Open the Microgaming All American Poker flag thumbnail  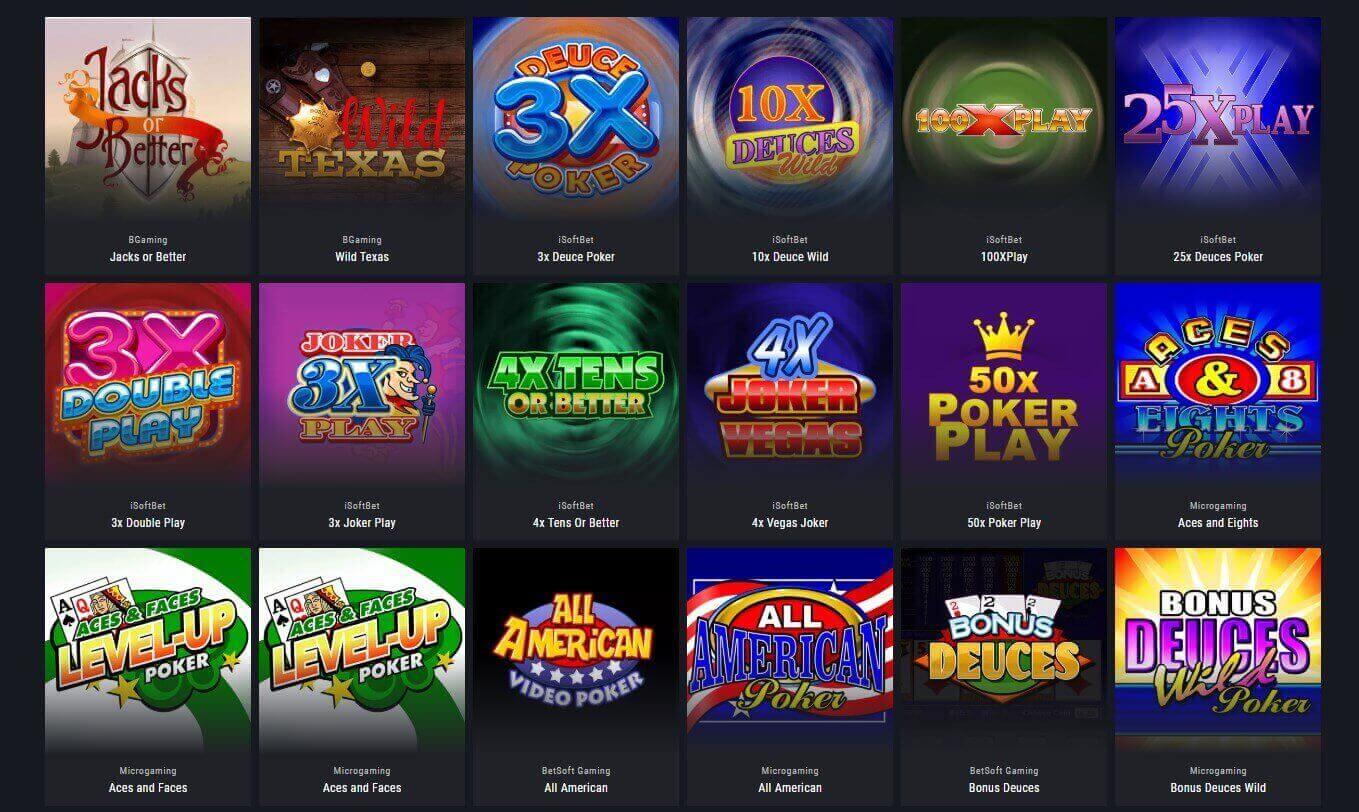pyautogui.click(x=790, y=651)
